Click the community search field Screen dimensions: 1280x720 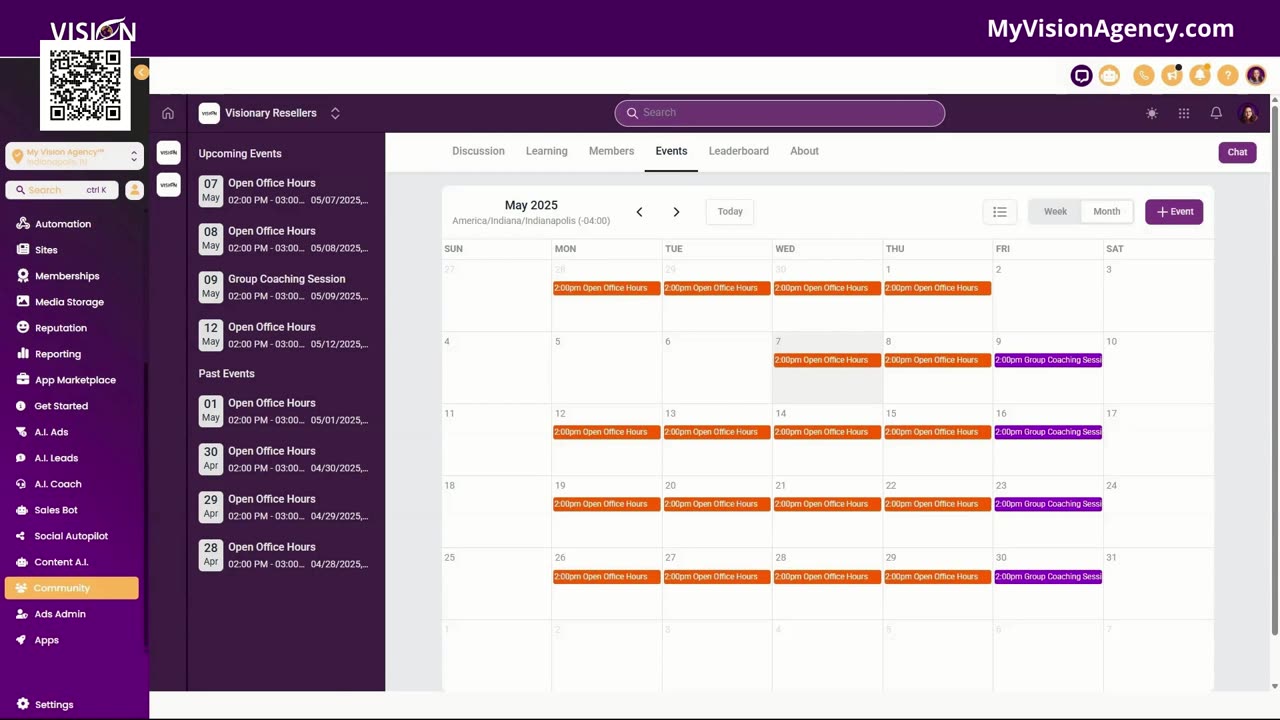tap(780, 113)
